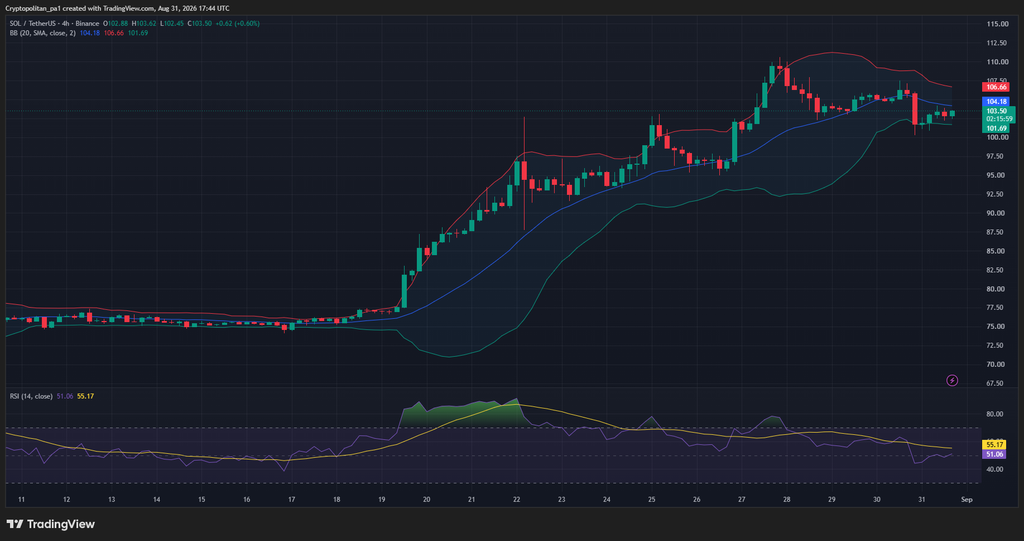Click date label 25 on time axis

(x=652, y=499)
